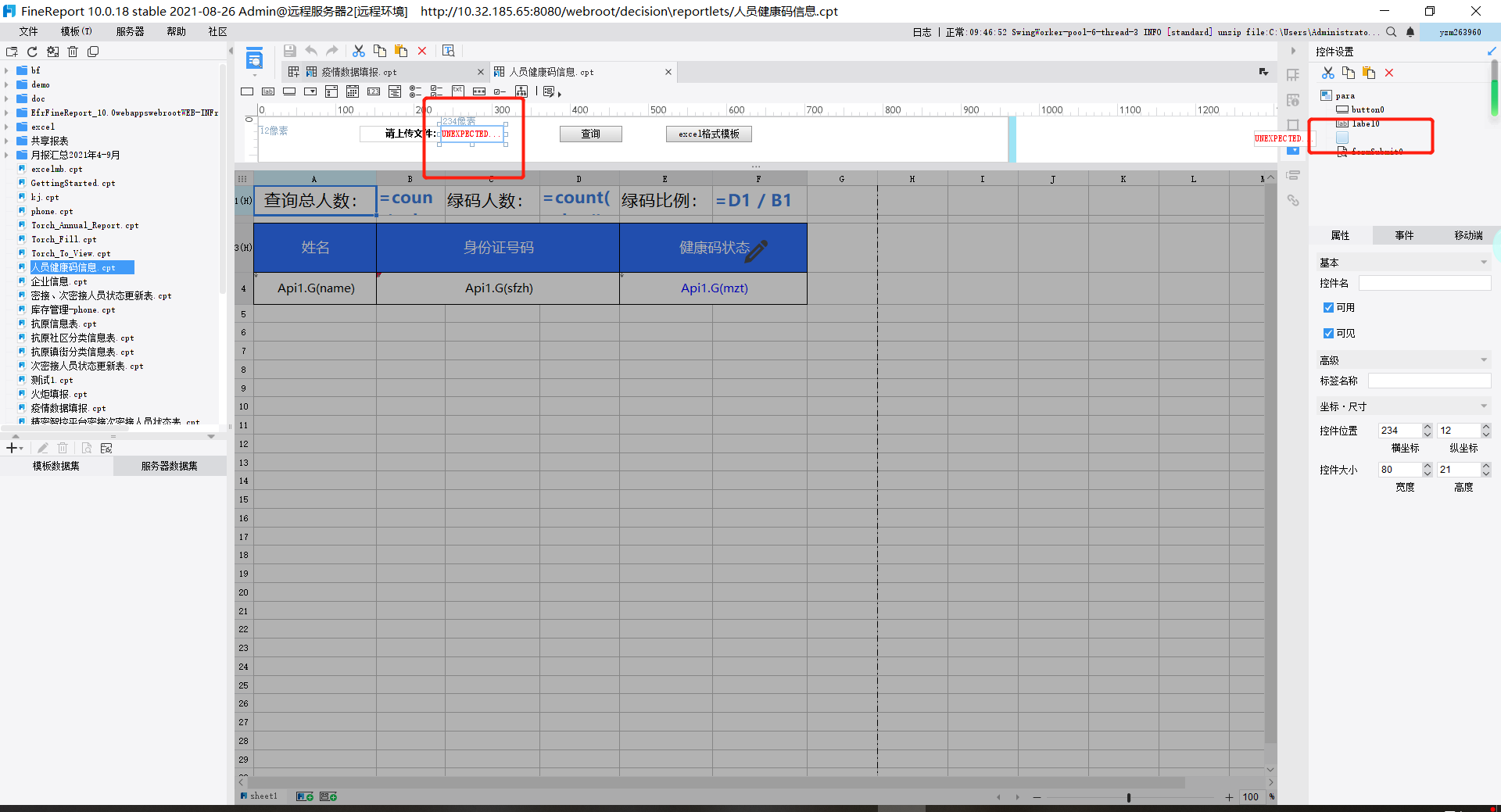This screenshot has width=1501, height=812.
Task: Click the edit dataset pencil icon
Action: pos(43,448)
